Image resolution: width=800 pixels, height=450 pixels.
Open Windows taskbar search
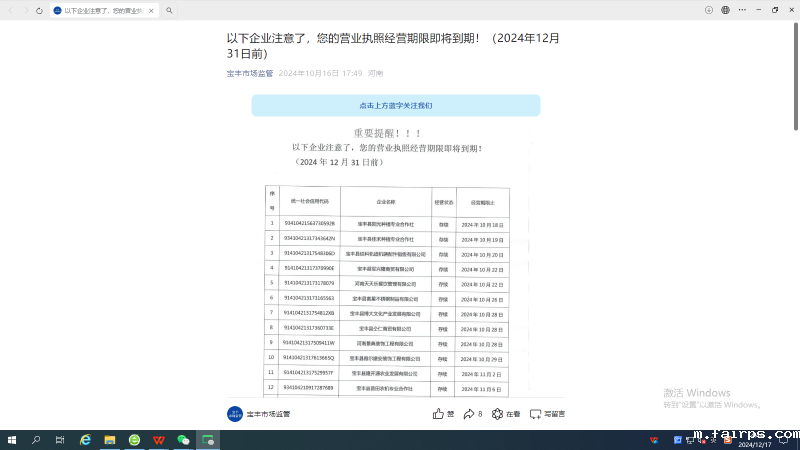(36, 440)
